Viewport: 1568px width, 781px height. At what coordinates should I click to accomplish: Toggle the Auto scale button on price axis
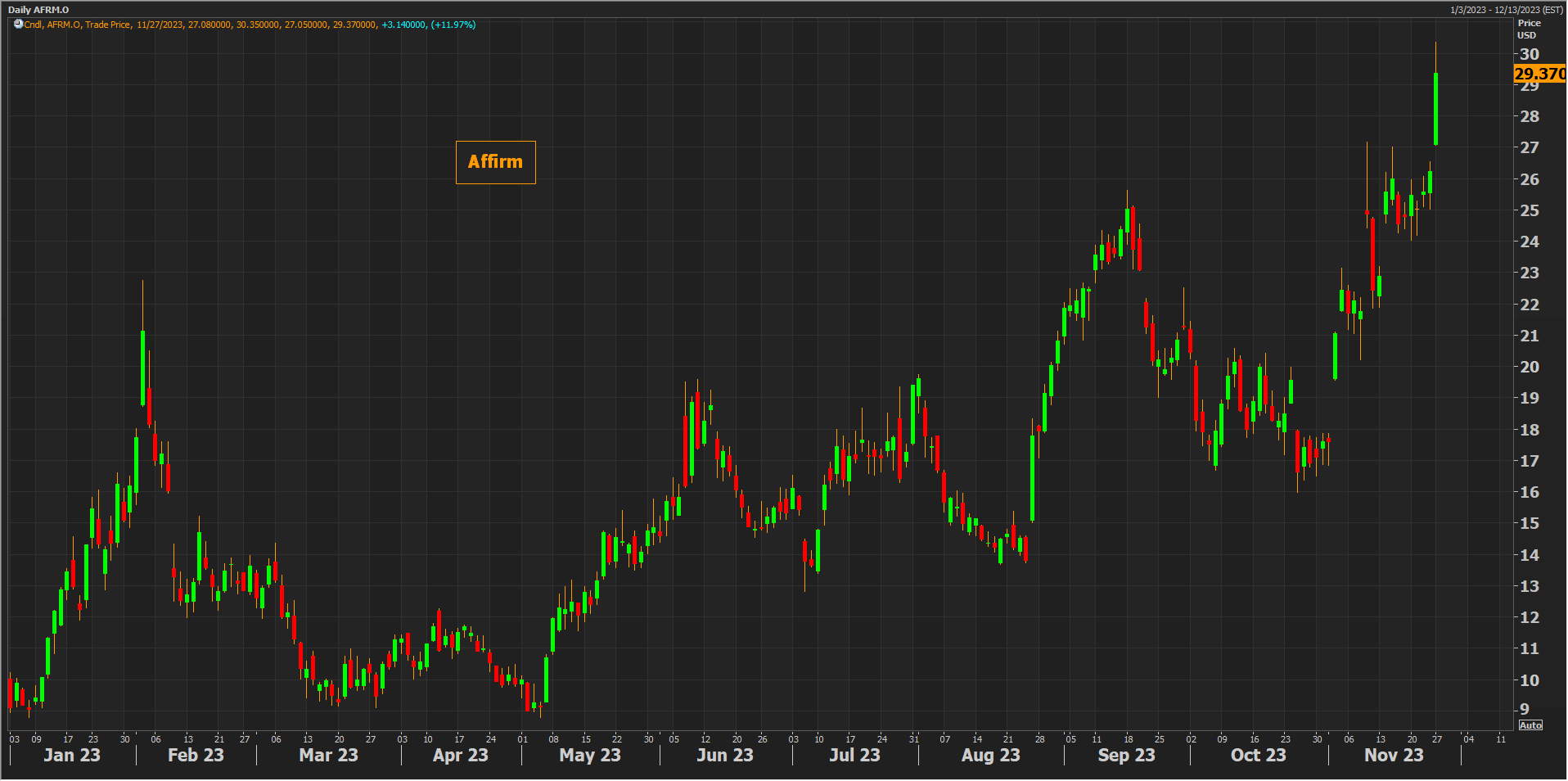click(1530, 725)
